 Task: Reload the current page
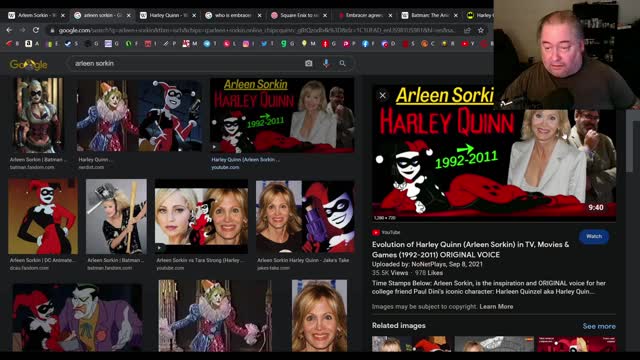coord(36,30)
